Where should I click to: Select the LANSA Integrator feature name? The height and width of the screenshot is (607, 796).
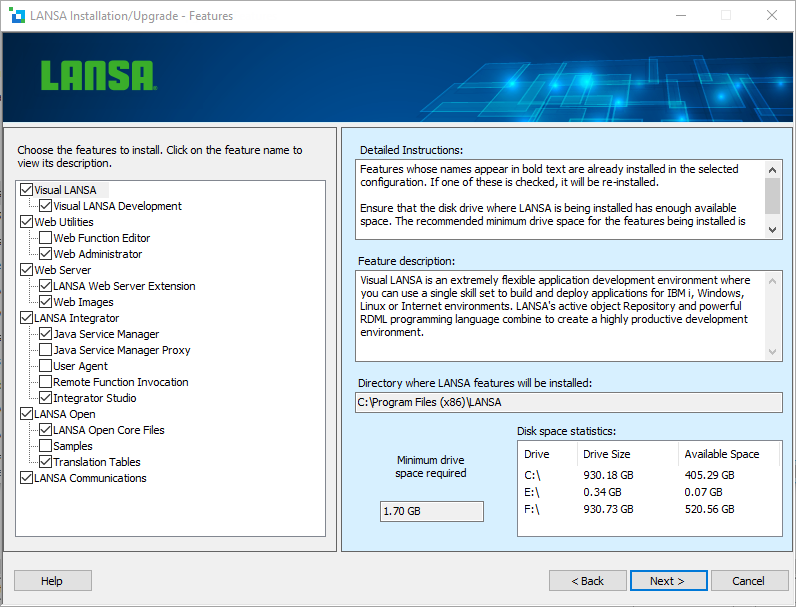[x=76, y=318]
